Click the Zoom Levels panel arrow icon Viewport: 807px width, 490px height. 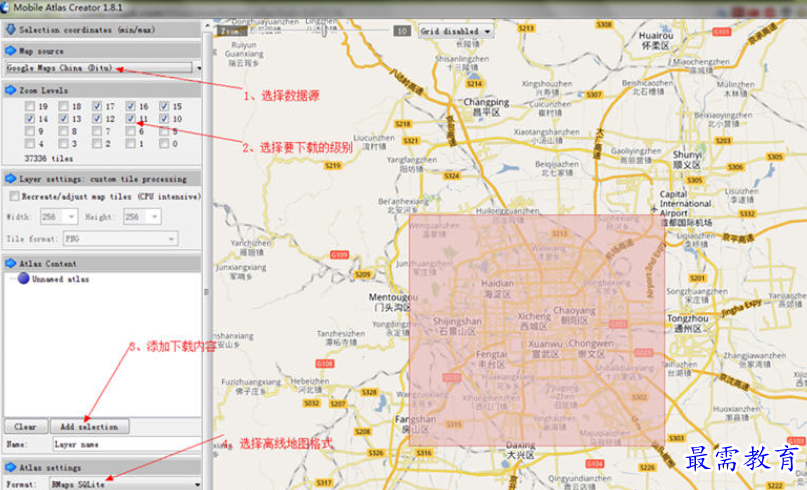click(10, 90)
